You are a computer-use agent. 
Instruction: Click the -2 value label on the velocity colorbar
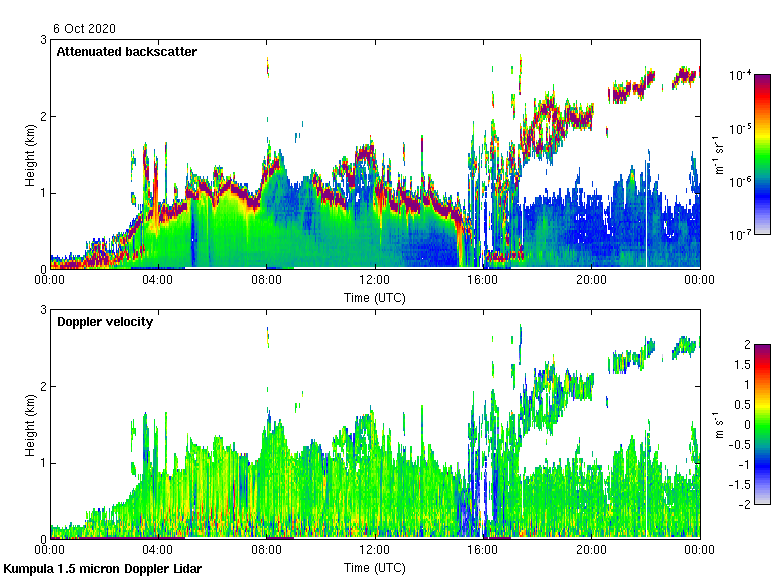coord(744,504)
